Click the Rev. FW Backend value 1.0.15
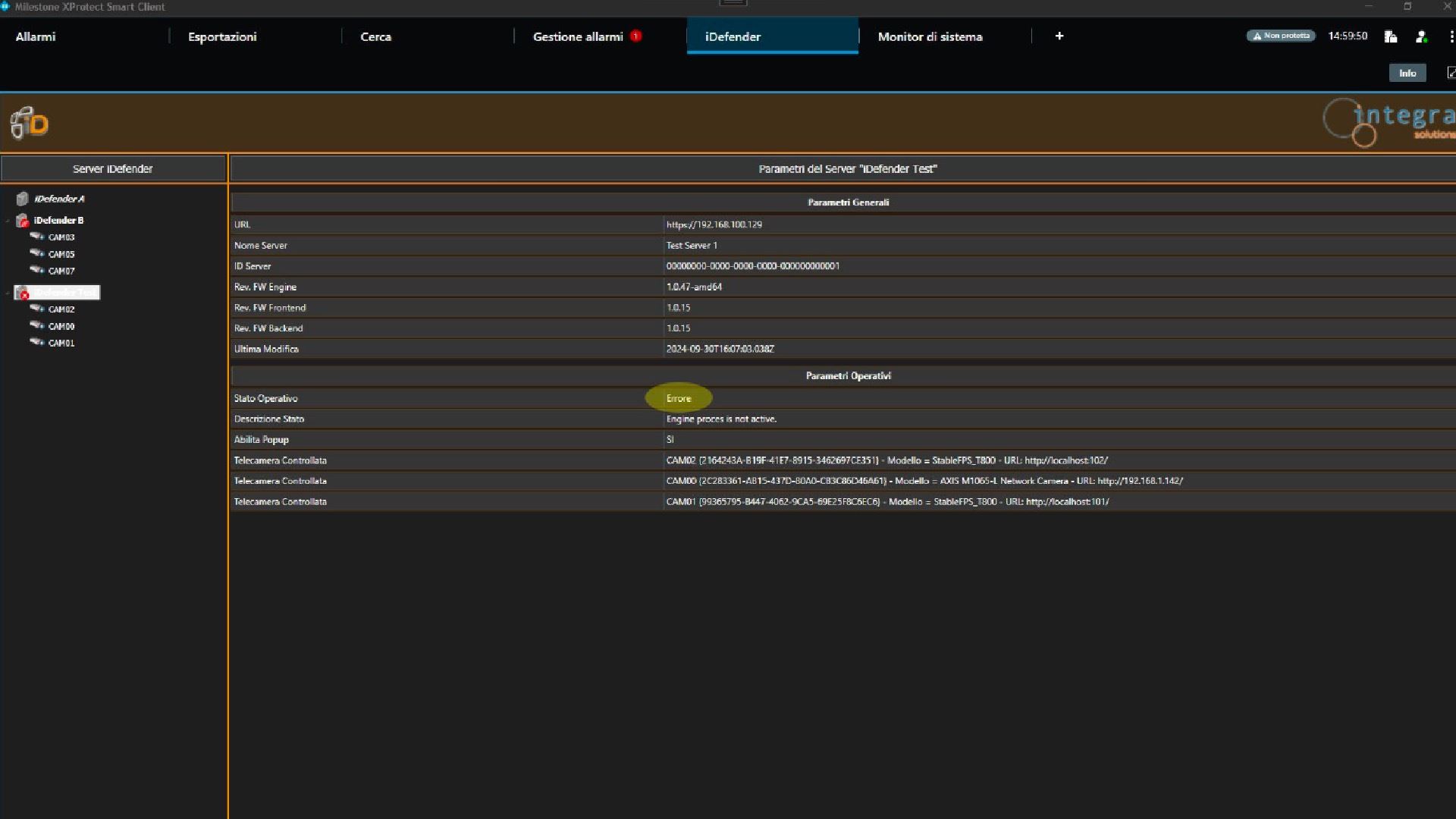 point(678,328)
